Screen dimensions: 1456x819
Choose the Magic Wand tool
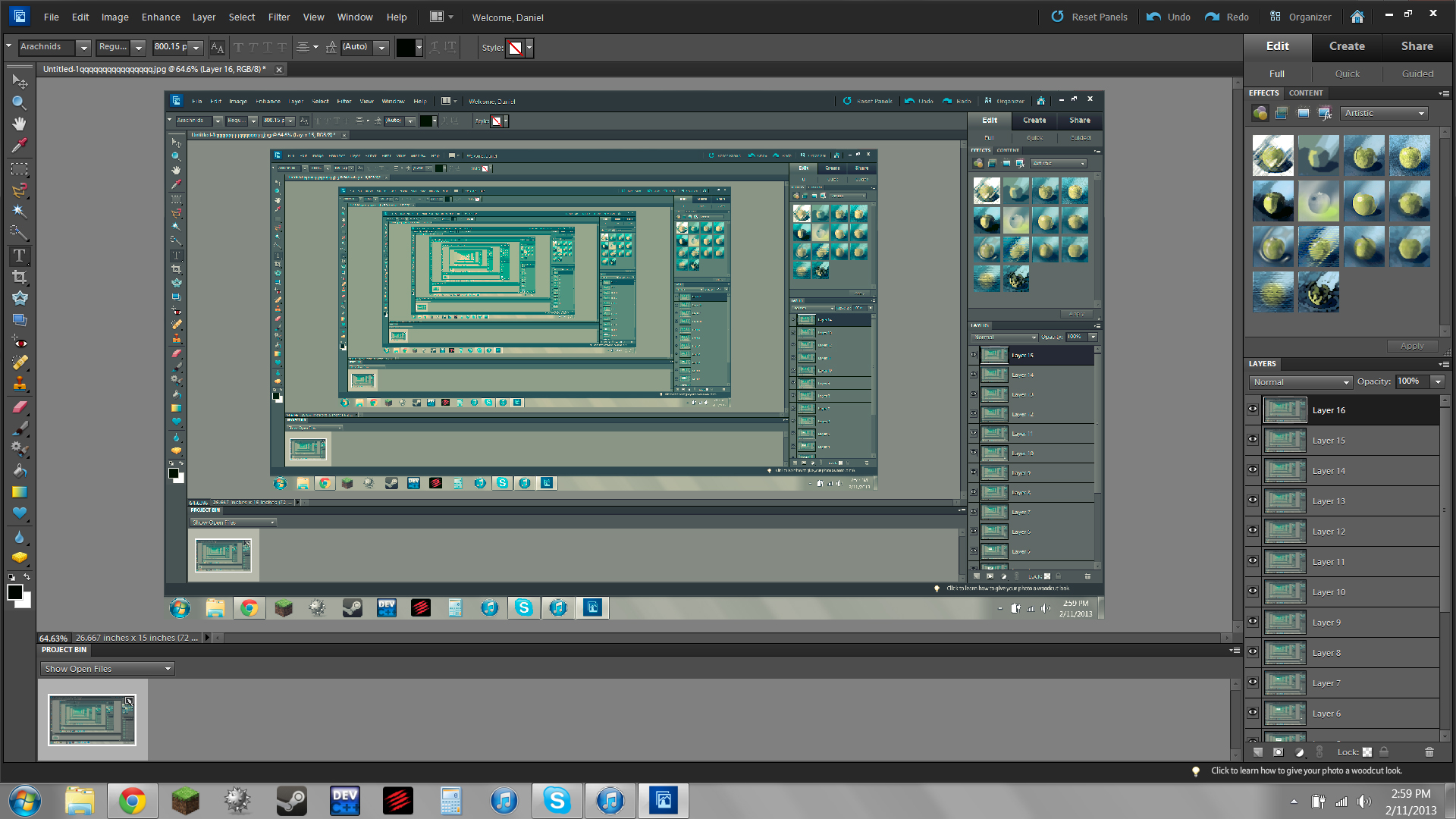pos(20,212)
